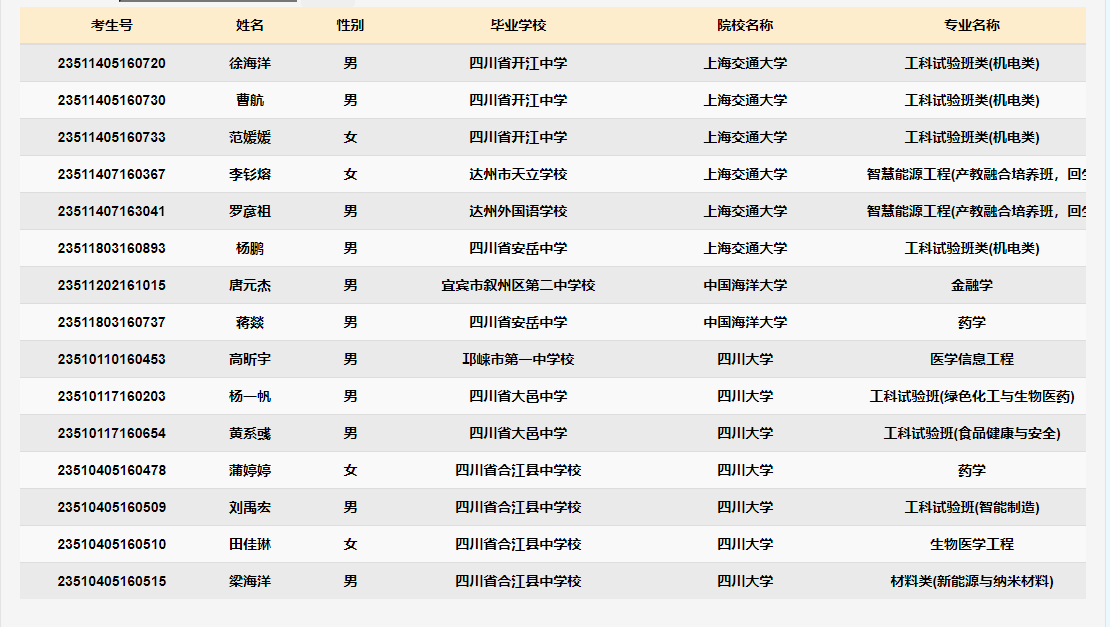Click the 医学信息工程 major cell
Screen dimensions: 1110x627
[972, 359]
